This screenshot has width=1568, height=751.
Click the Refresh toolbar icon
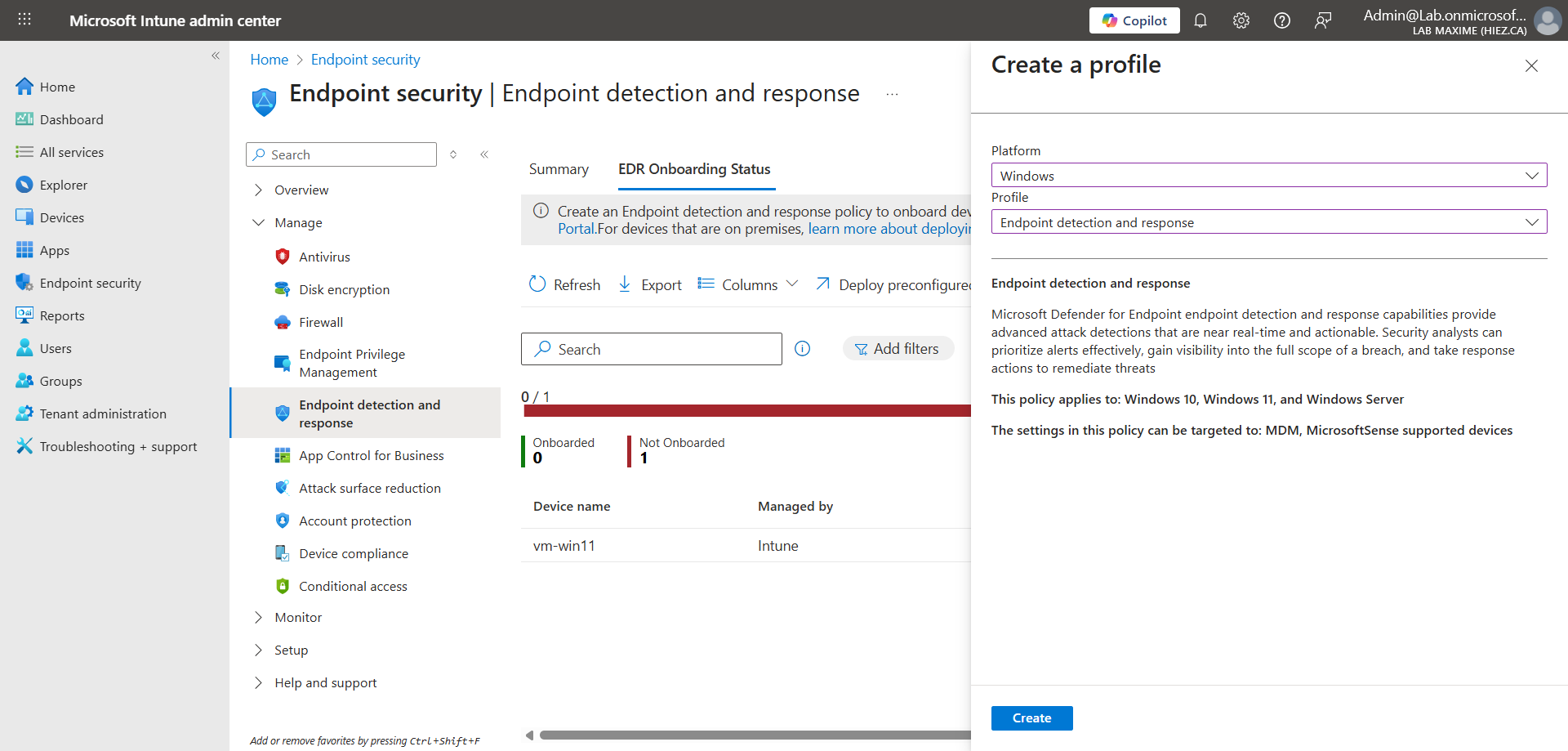tap(537, 284)
